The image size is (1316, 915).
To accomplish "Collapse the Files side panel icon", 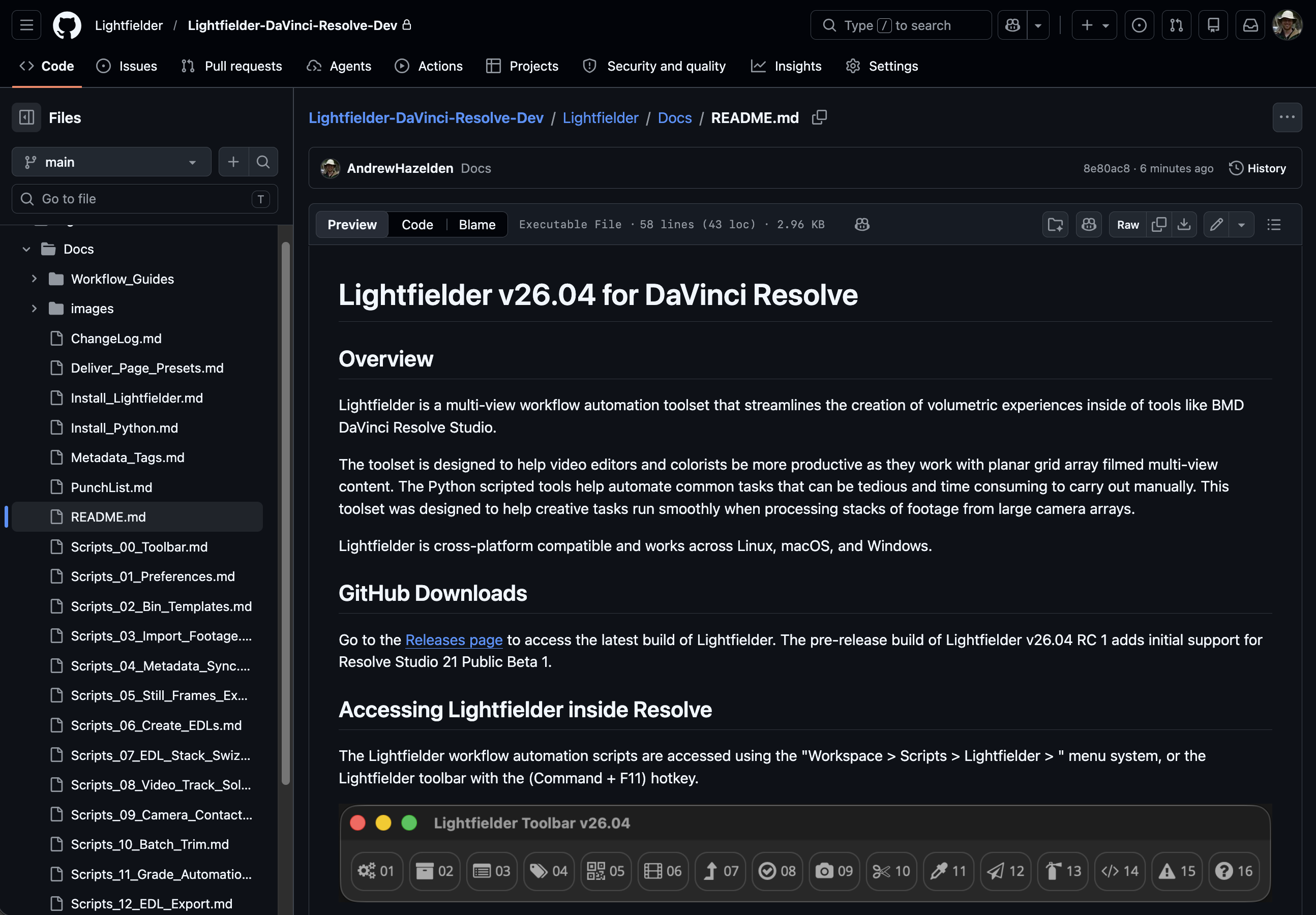I will click(x=26, y=117).
